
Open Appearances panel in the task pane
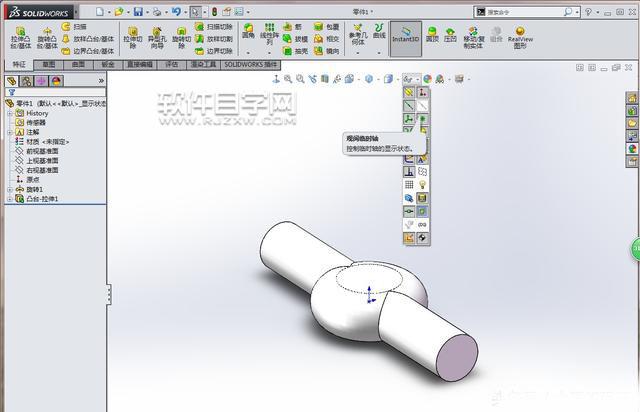[x=632, y=149]
